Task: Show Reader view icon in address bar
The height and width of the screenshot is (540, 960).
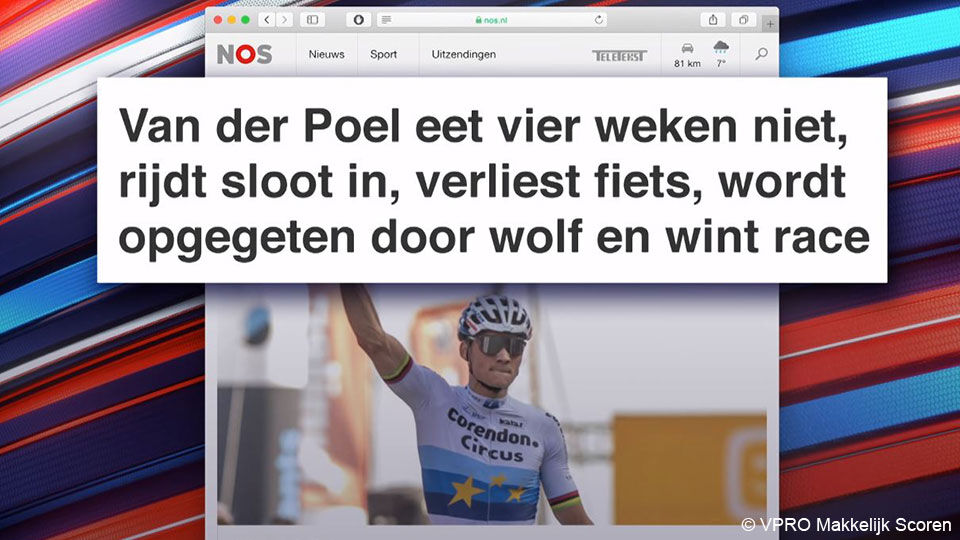Action: click(x=386, y=20)
